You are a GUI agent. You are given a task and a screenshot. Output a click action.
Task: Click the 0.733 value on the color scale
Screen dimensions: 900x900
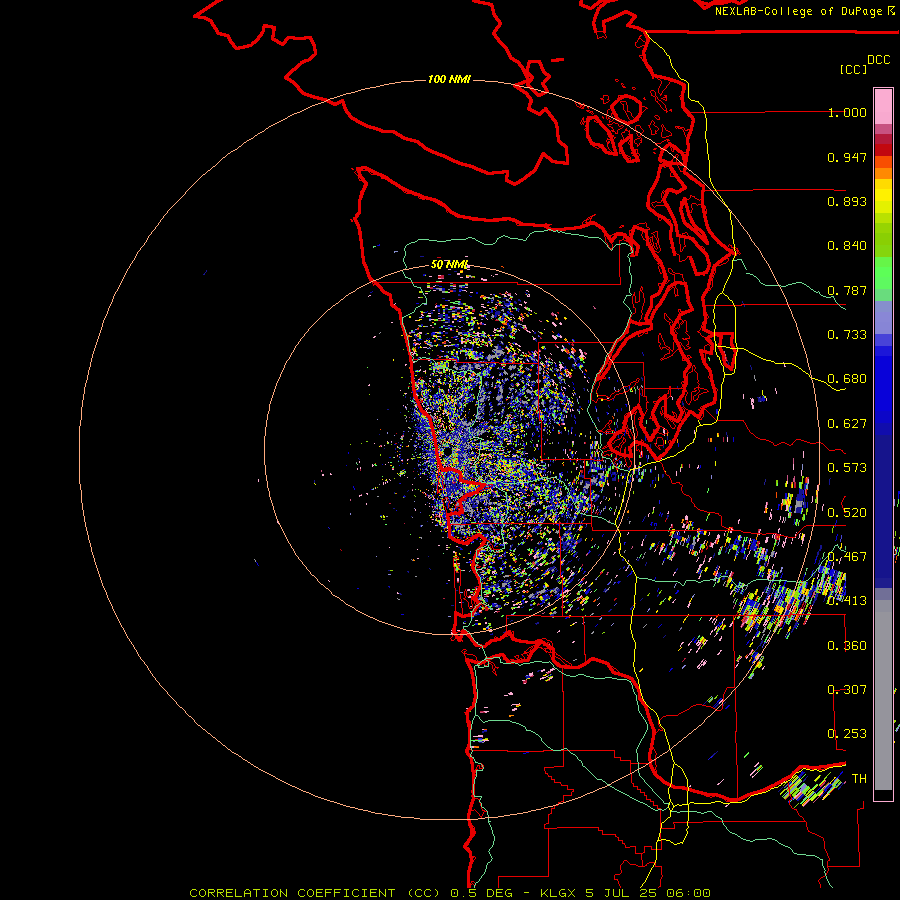click(x=847, y=335)
